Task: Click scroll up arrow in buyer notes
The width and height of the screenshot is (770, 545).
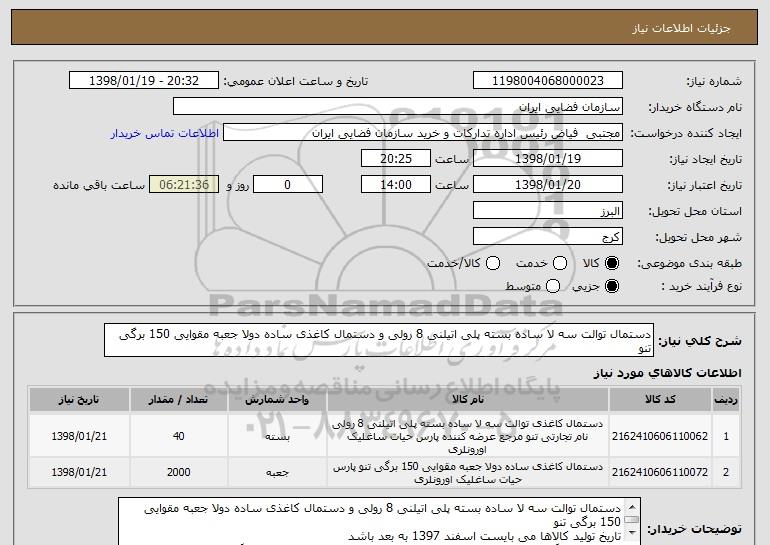Action: pos(632,507)
